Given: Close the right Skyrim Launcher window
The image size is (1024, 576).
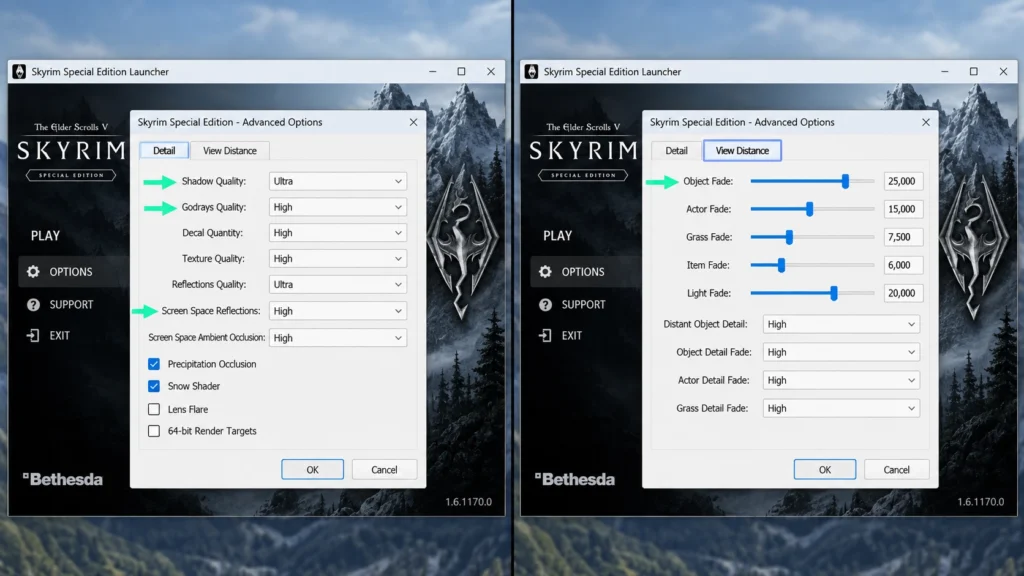Looking at the screenshot, I should pos(1003,72).
